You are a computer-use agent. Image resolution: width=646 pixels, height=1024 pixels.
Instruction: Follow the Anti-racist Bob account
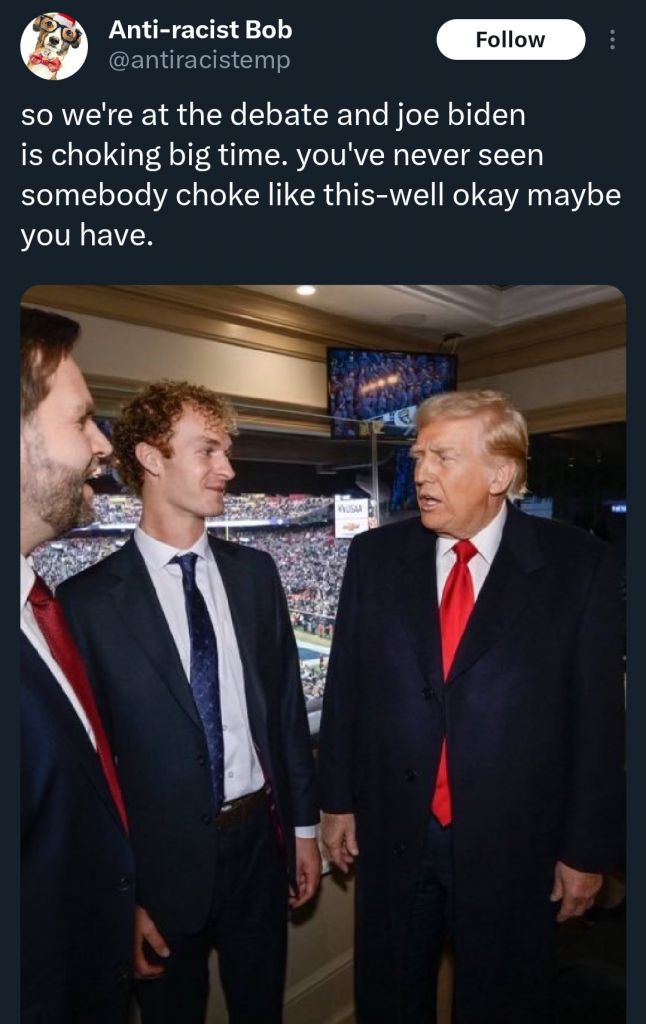510,40
